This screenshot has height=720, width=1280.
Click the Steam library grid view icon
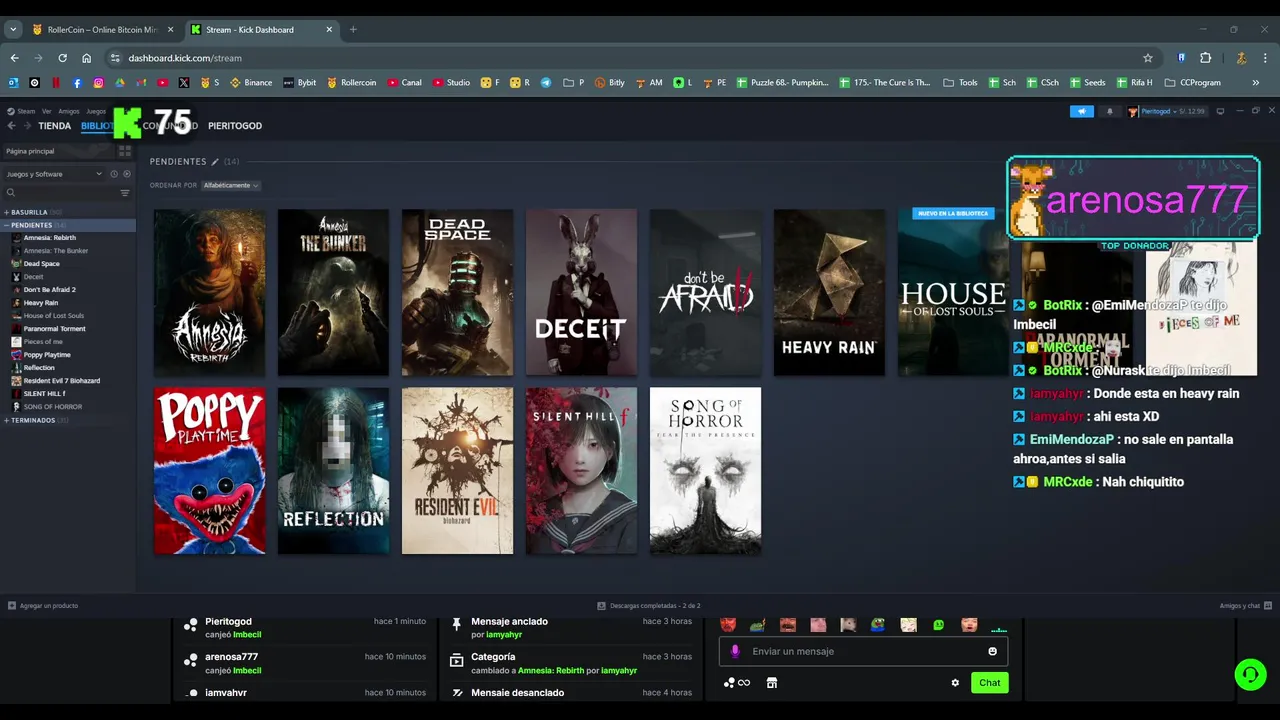pyautogui.click(x=125, y=151)
